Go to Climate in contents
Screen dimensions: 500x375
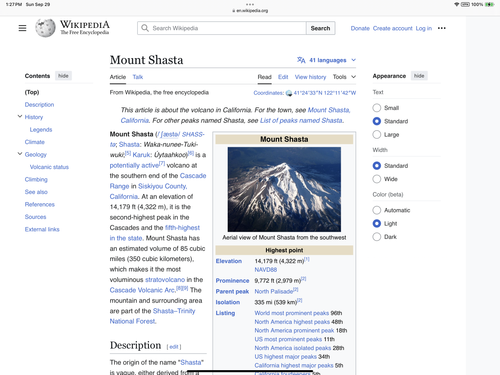[x=35, y=142]
